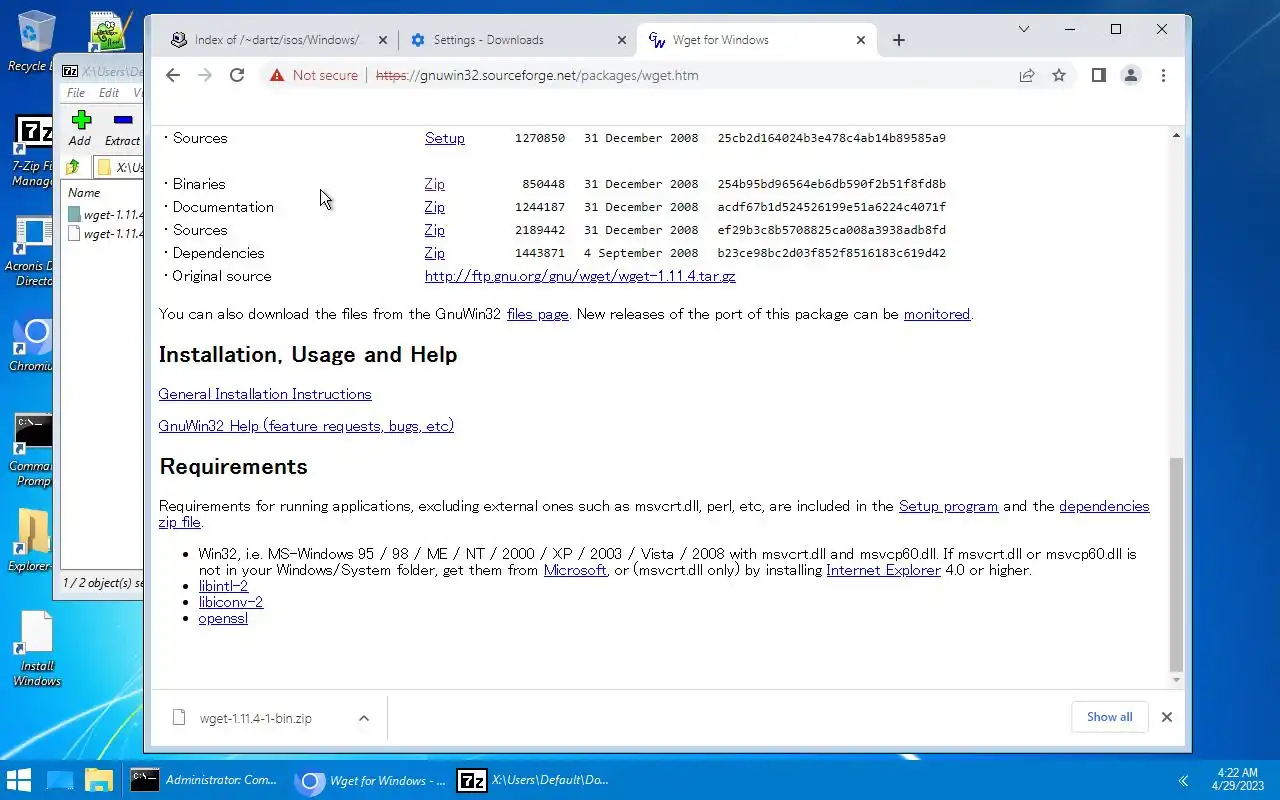Screen dimensions: 1280x800
Task: Open the taskbar clock showing 4:22 AM
Action: (x=1237, y=779)
